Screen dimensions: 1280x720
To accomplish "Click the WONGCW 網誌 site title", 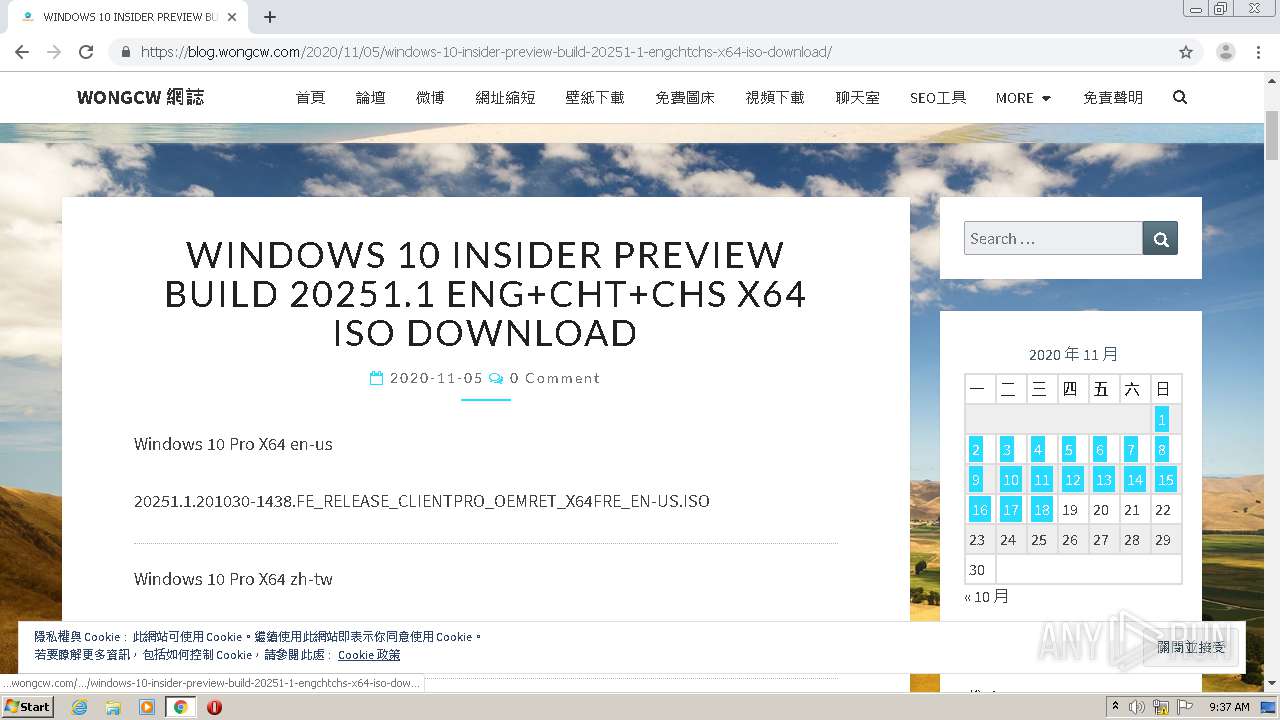I will (140, 97).
